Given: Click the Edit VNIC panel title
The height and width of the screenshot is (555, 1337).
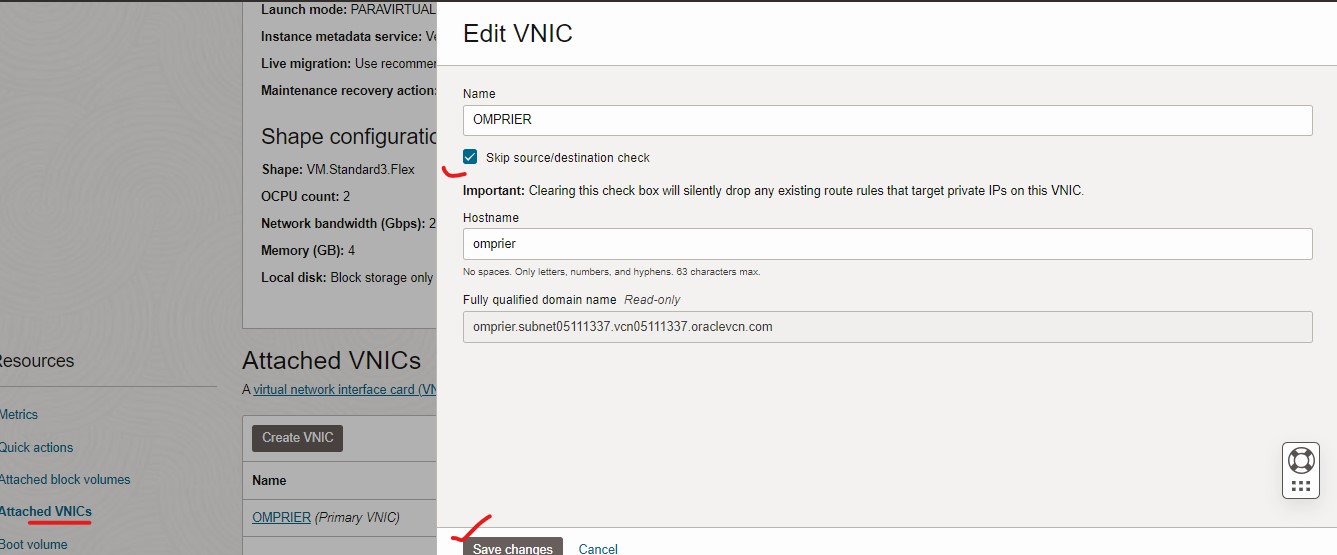Looking at the screenshot, I should (x=517, y=33).
